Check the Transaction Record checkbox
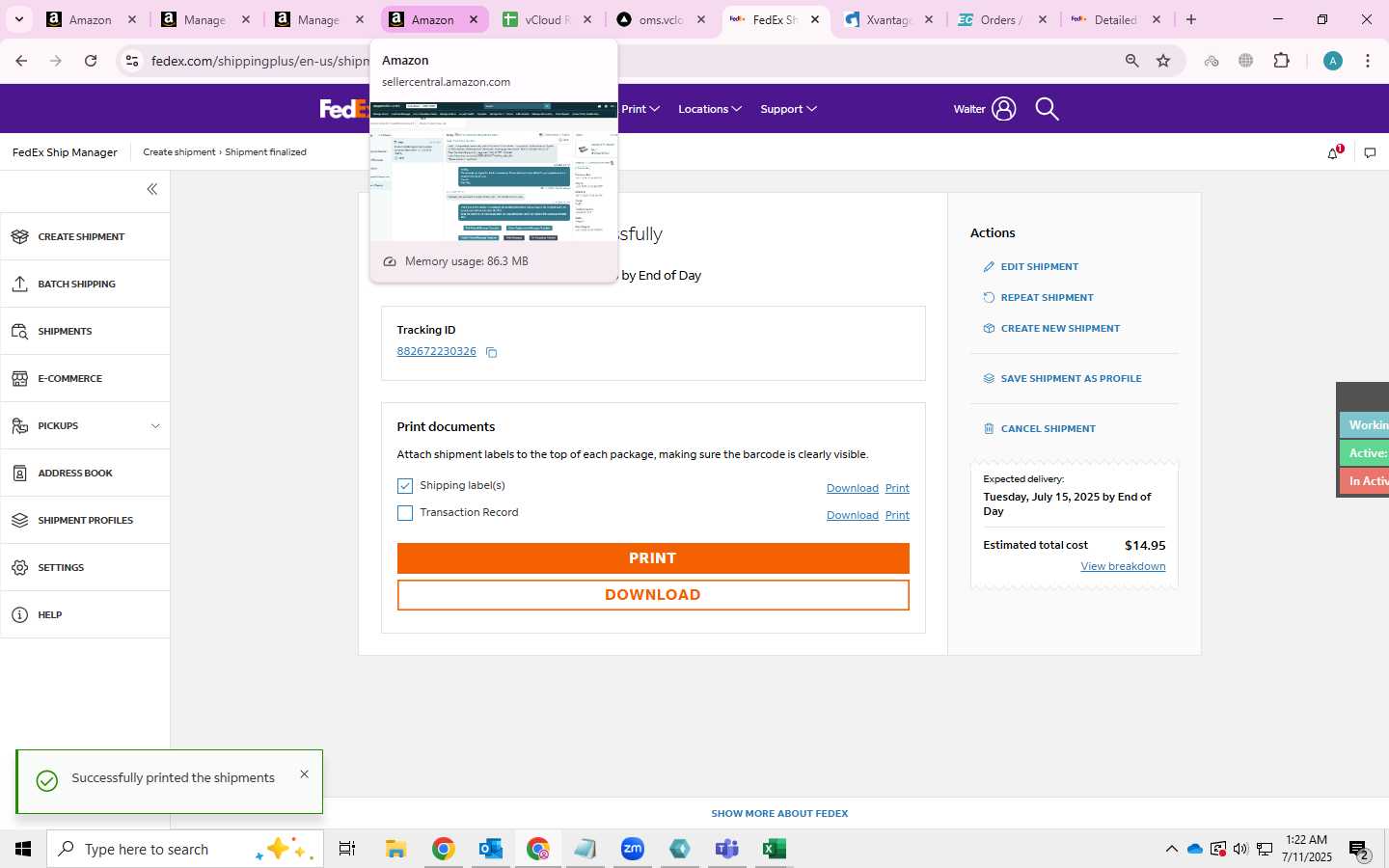 (405, 513)
